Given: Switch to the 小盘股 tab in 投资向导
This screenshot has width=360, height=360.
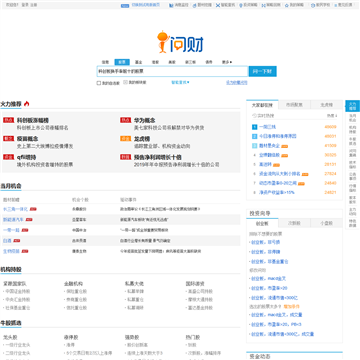Looking at the screenshot, I should [326, 223].
